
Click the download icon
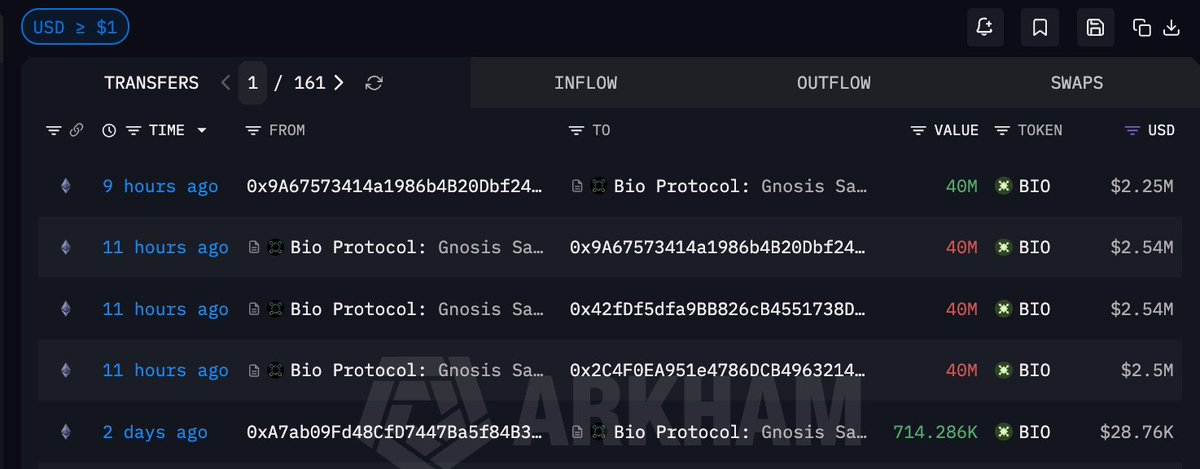(x=1172, y=28)
